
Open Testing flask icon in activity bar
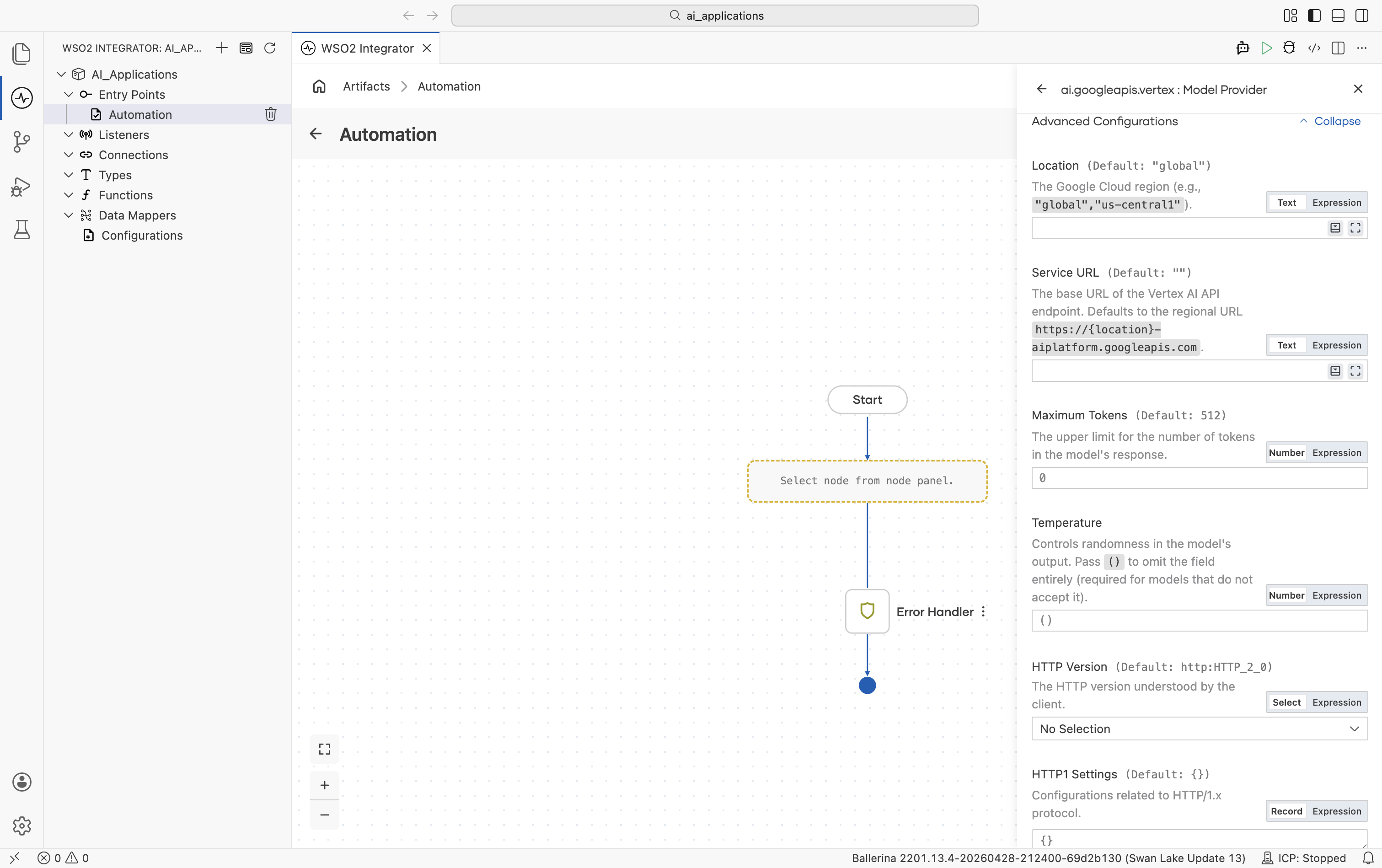22,230
